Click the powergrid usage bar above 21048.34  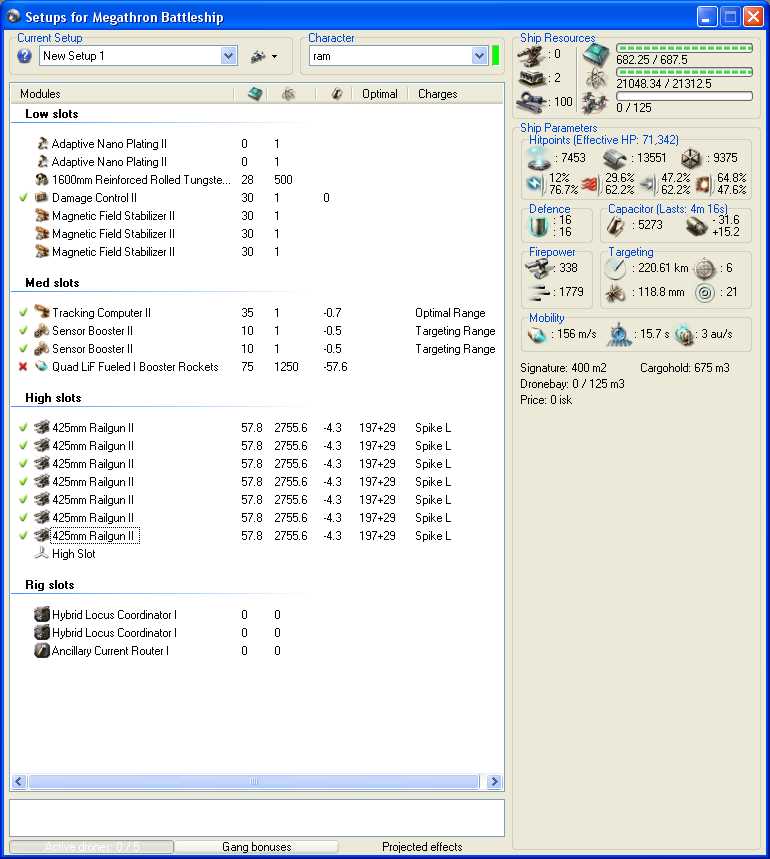click(684, 72)
